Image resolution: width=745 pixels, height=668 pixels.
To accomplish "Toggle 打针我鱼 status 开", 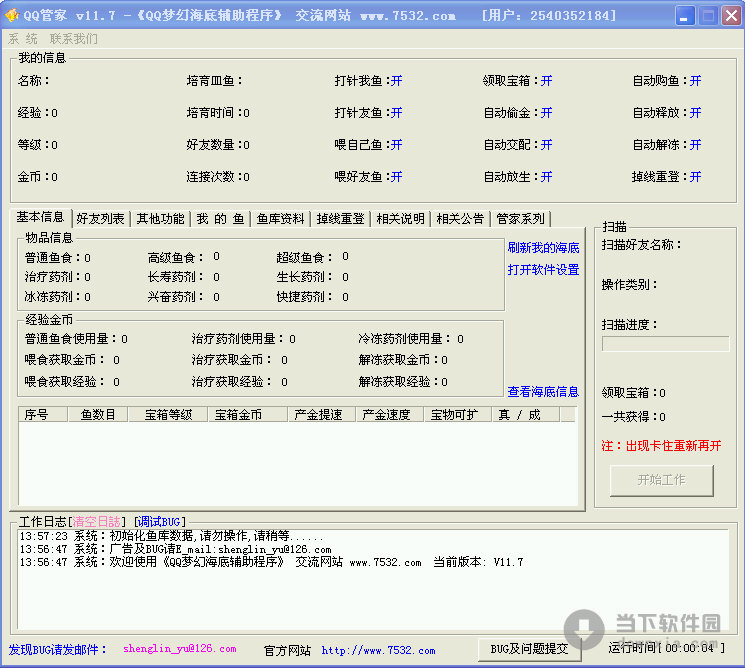I will click(x=396, y=81).
